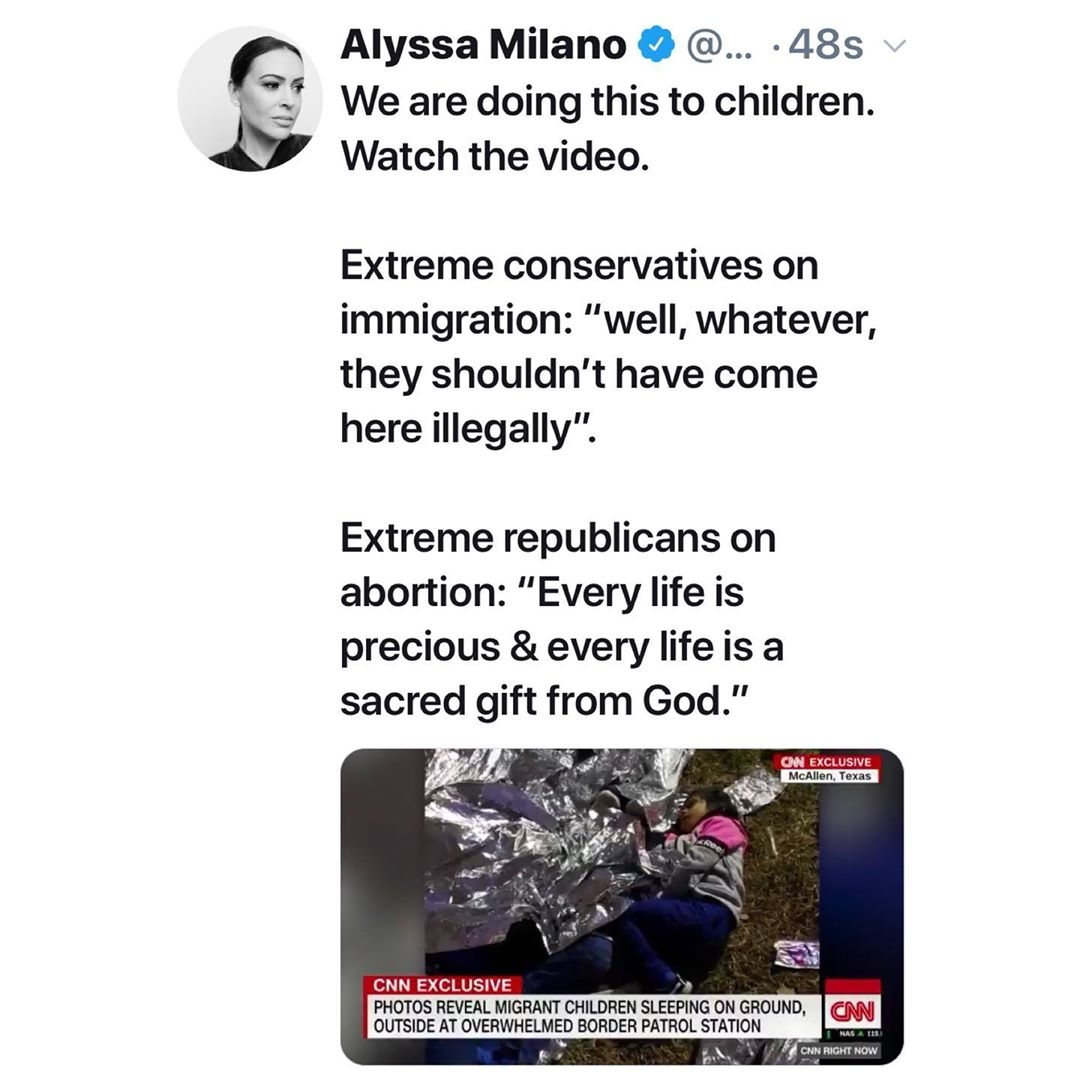This screenshot has height=1080, width=1080.
Task: Click the 'We are doing this to children' text
Action: pos(608,102)
